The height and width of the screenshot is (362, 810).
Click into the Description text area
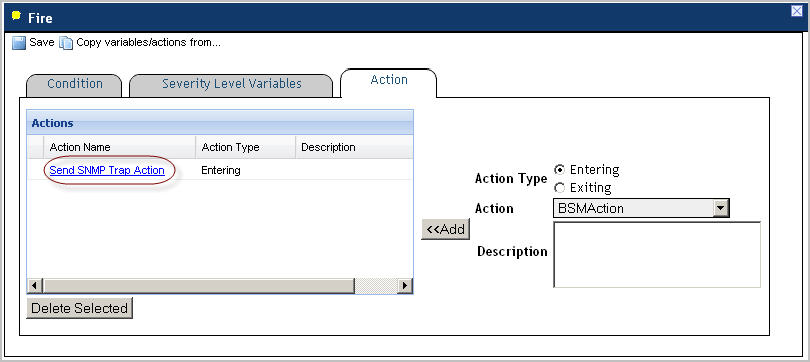(x=657, y=255)
